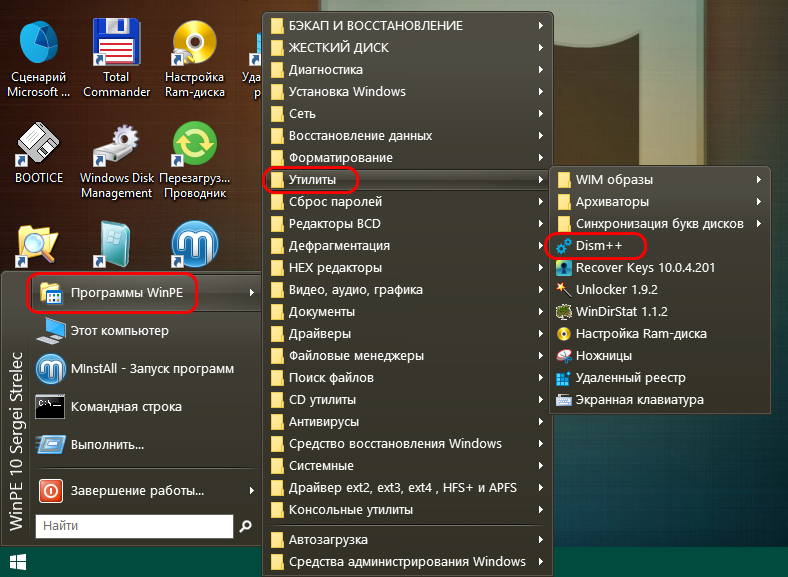Expand Поиск файлов submenu arrow
Viewport: 788px width, 577px height.
tap(541, 378)
